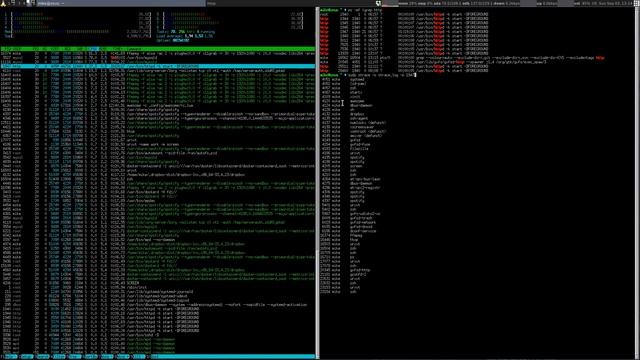Click F4 Filter in htop function bar
Image resolution: width=640 pixels, height=360 pixels.
(x=58, y=357)
